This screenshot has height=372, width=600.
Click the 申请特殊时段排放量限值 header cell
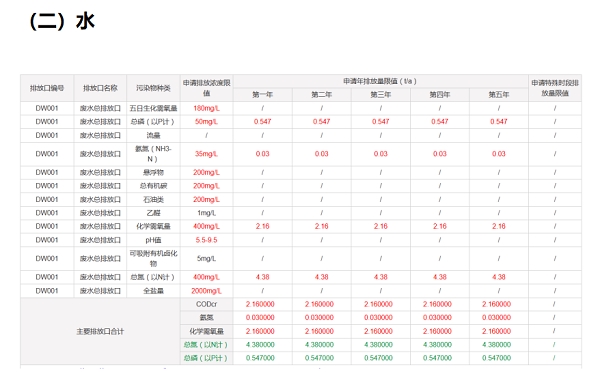[x=555, y=88]
